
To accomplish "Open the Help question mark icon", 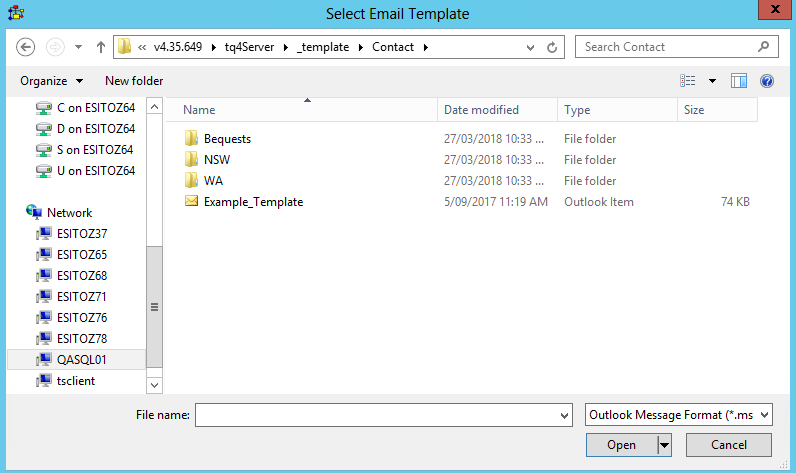I will 767,81.
